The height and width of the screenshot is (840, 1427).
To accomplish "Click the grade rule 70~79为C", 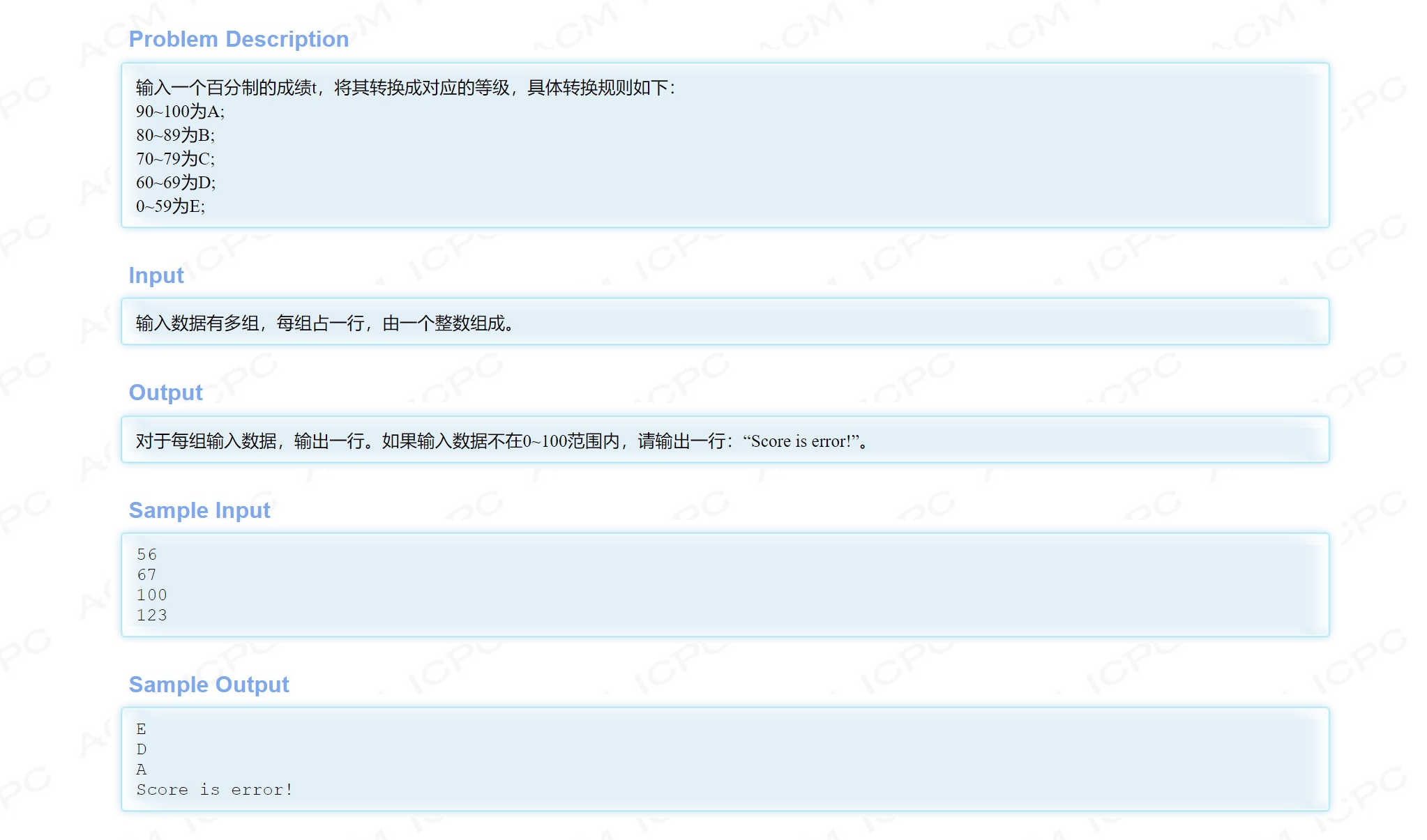I will (174, 160).
